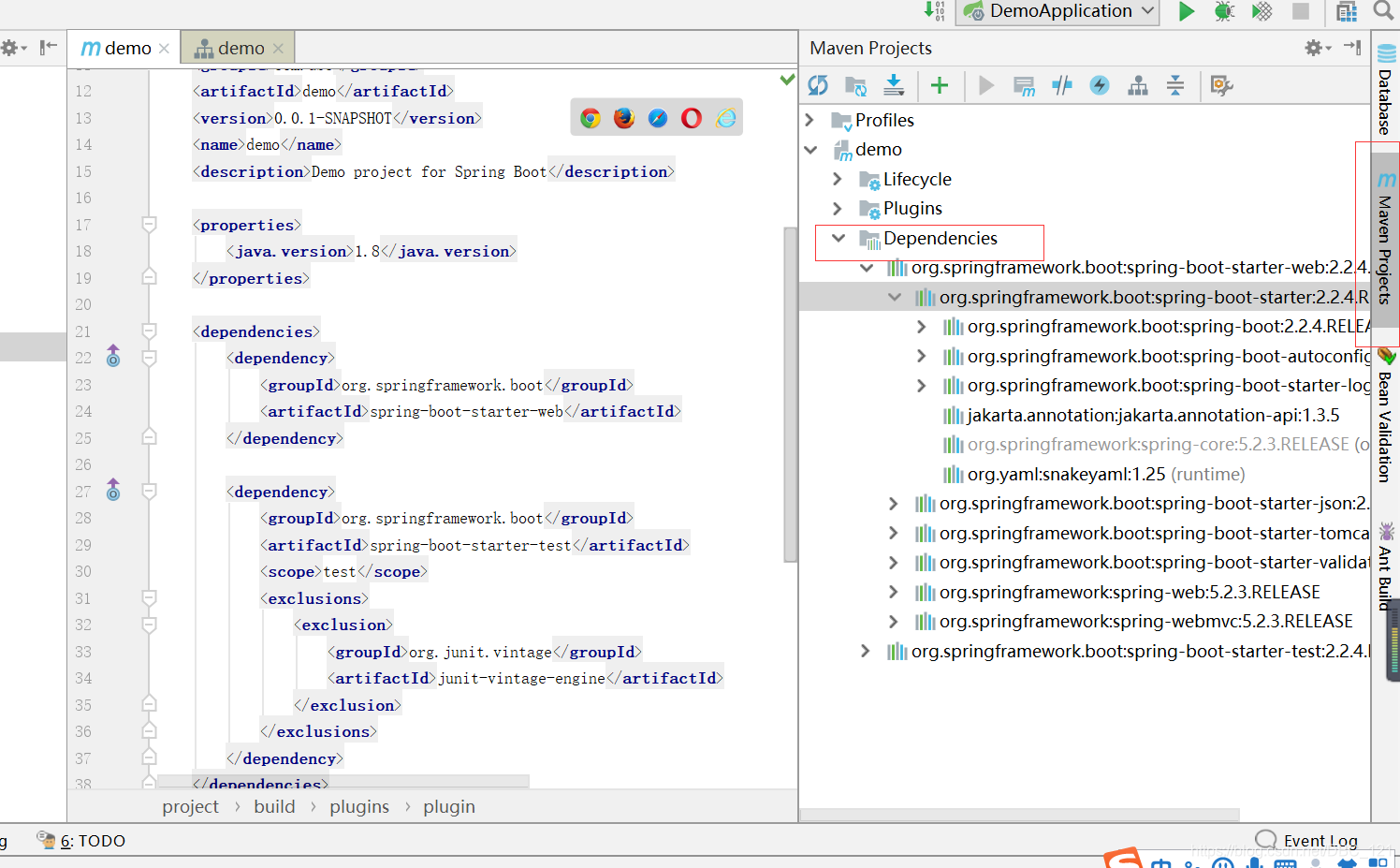The image size is (1400, 868).
Task: Open Maven Projects panel gear settings
Action: pyautogui.click(x=1318, y=48)
